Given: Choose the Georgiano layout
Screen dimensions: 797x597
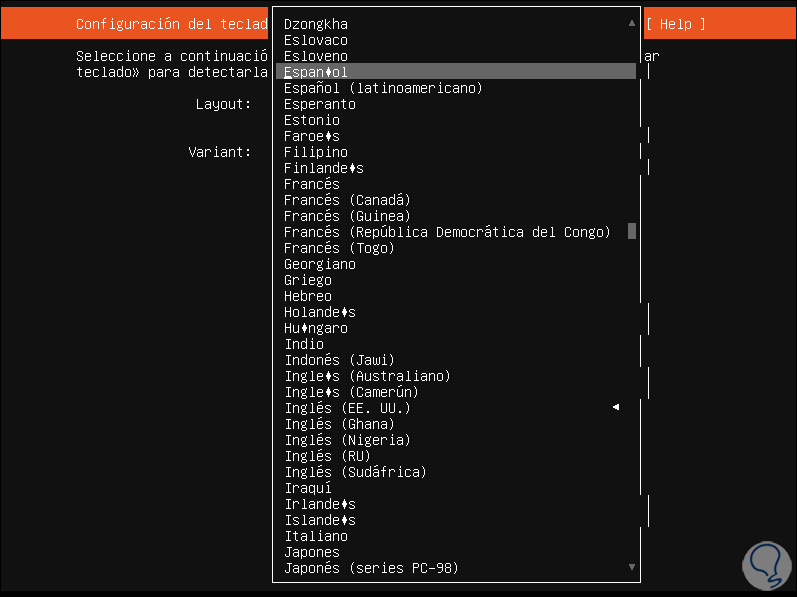Looking at the screenshot, I should (319, 264).
